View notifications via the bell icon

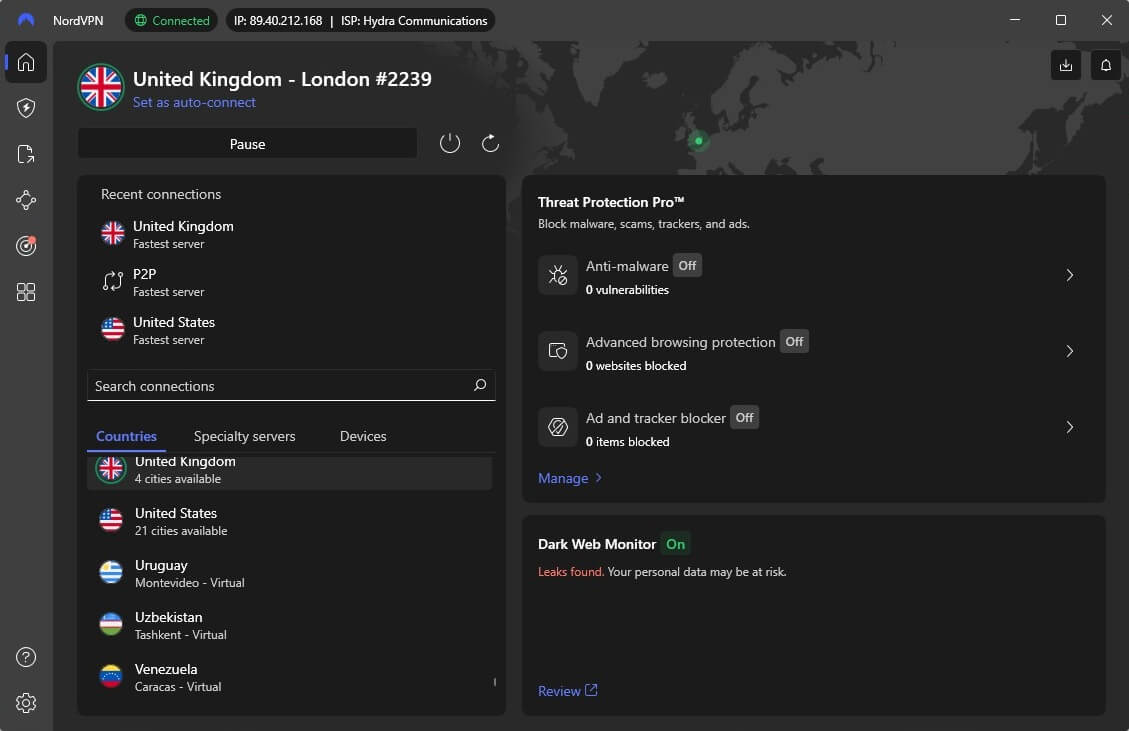(1105, 65)
